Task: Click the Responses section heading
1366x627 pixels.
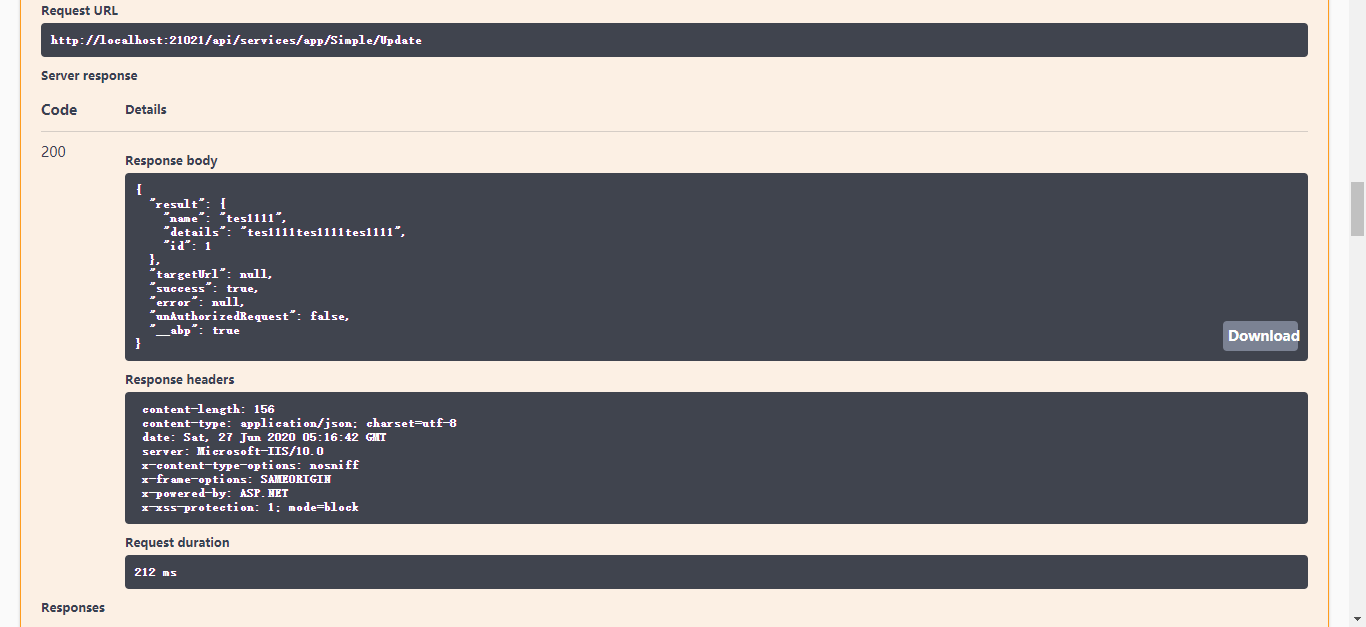Action: tap(73, 608)
